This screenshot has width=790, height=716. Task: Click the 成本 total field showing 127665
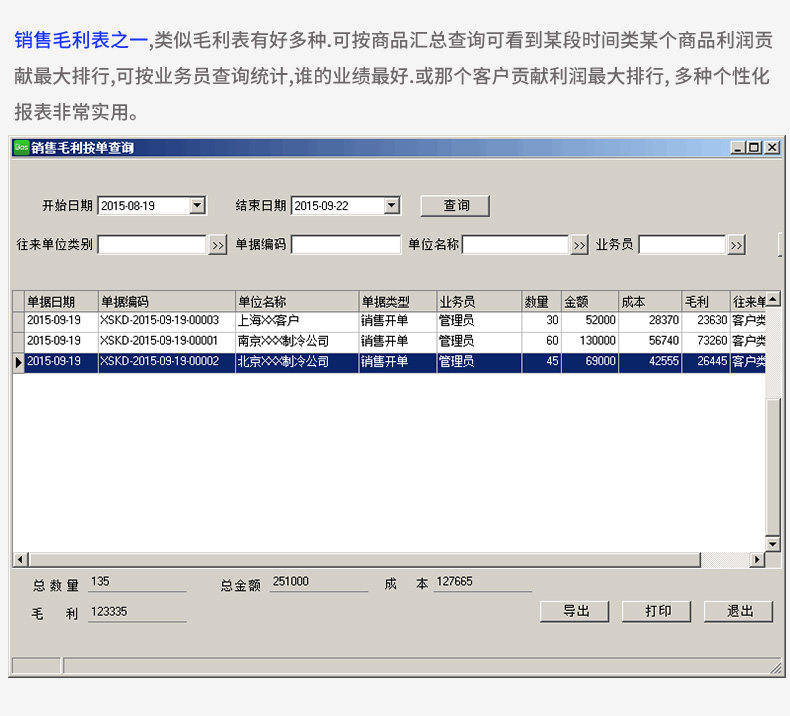[483, 582]
